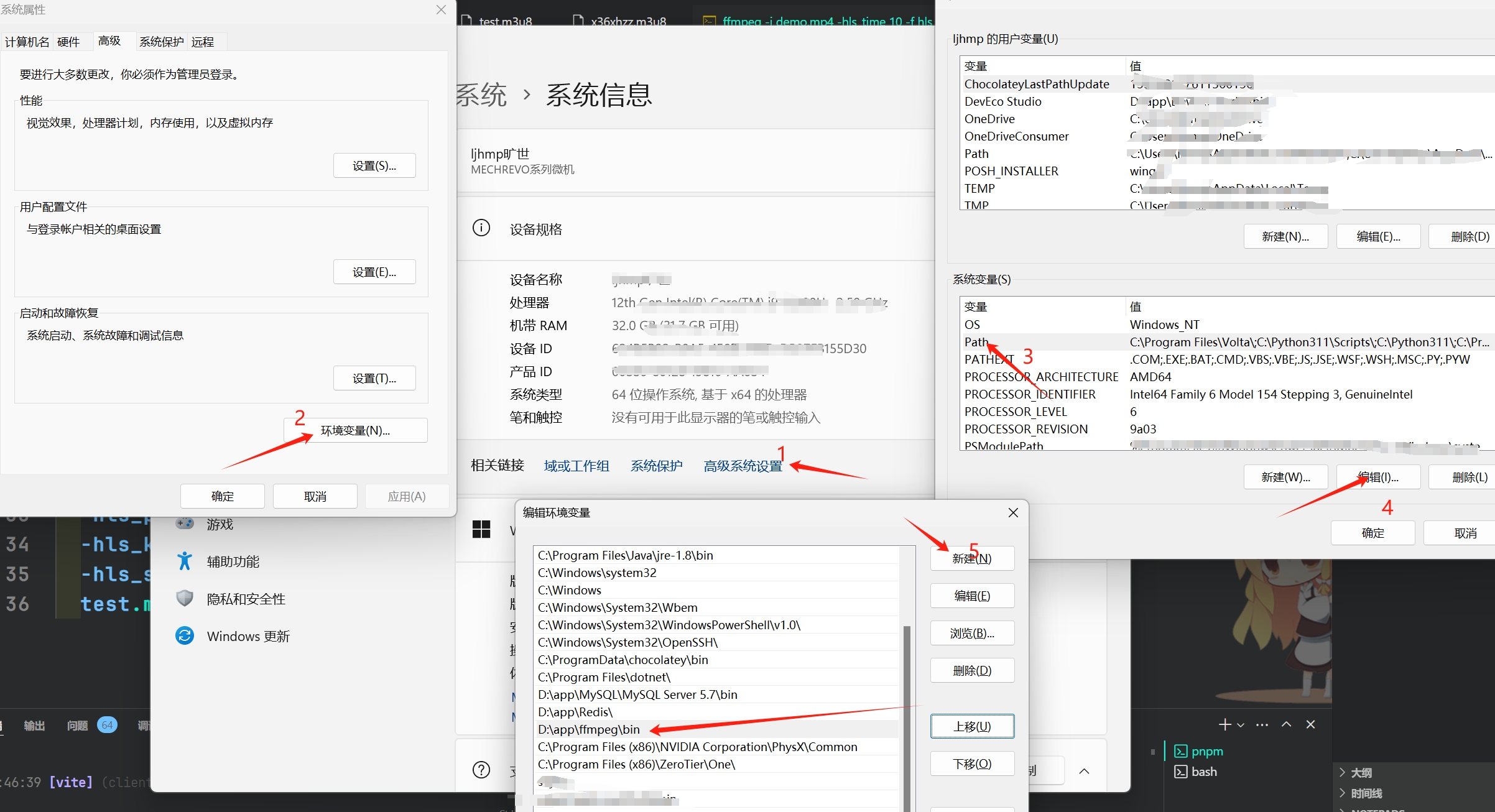
Task: Click the 设备规格 info circle icon
Action: pos(481,228)
